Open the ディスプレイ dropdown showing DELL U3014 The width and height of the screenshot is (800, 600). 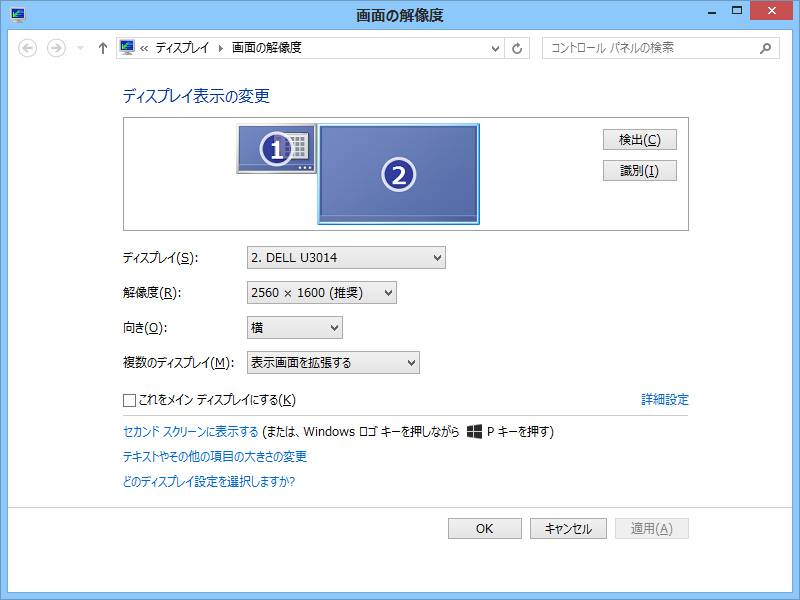345,258
